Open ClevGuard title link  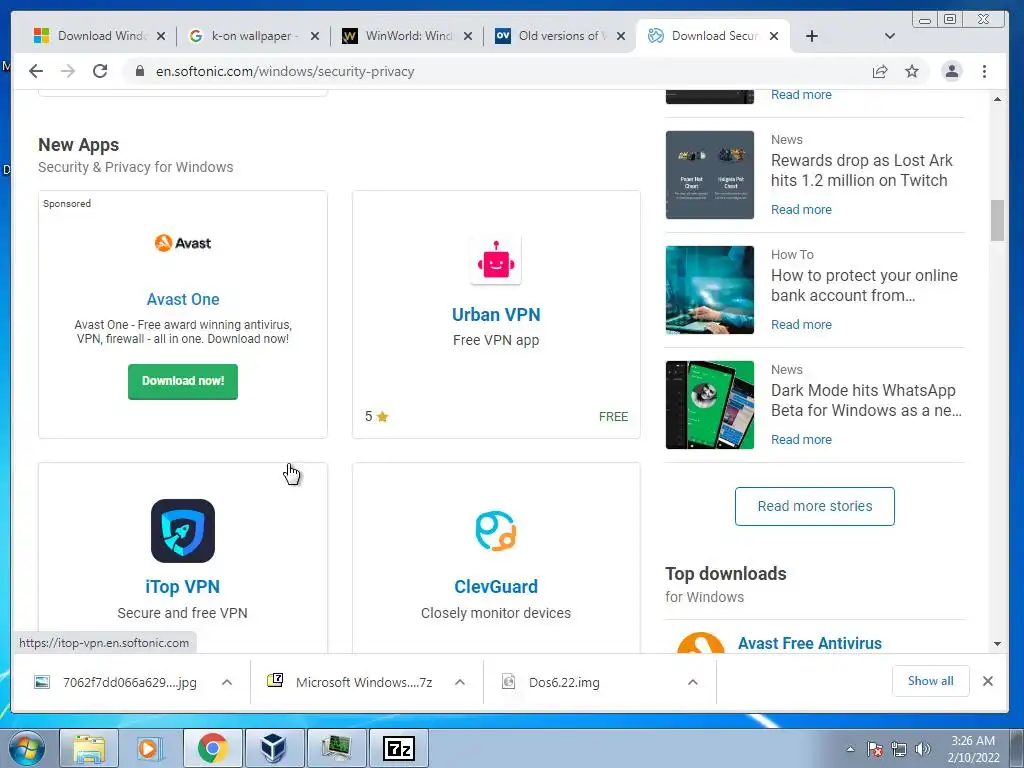coord(496,586)
